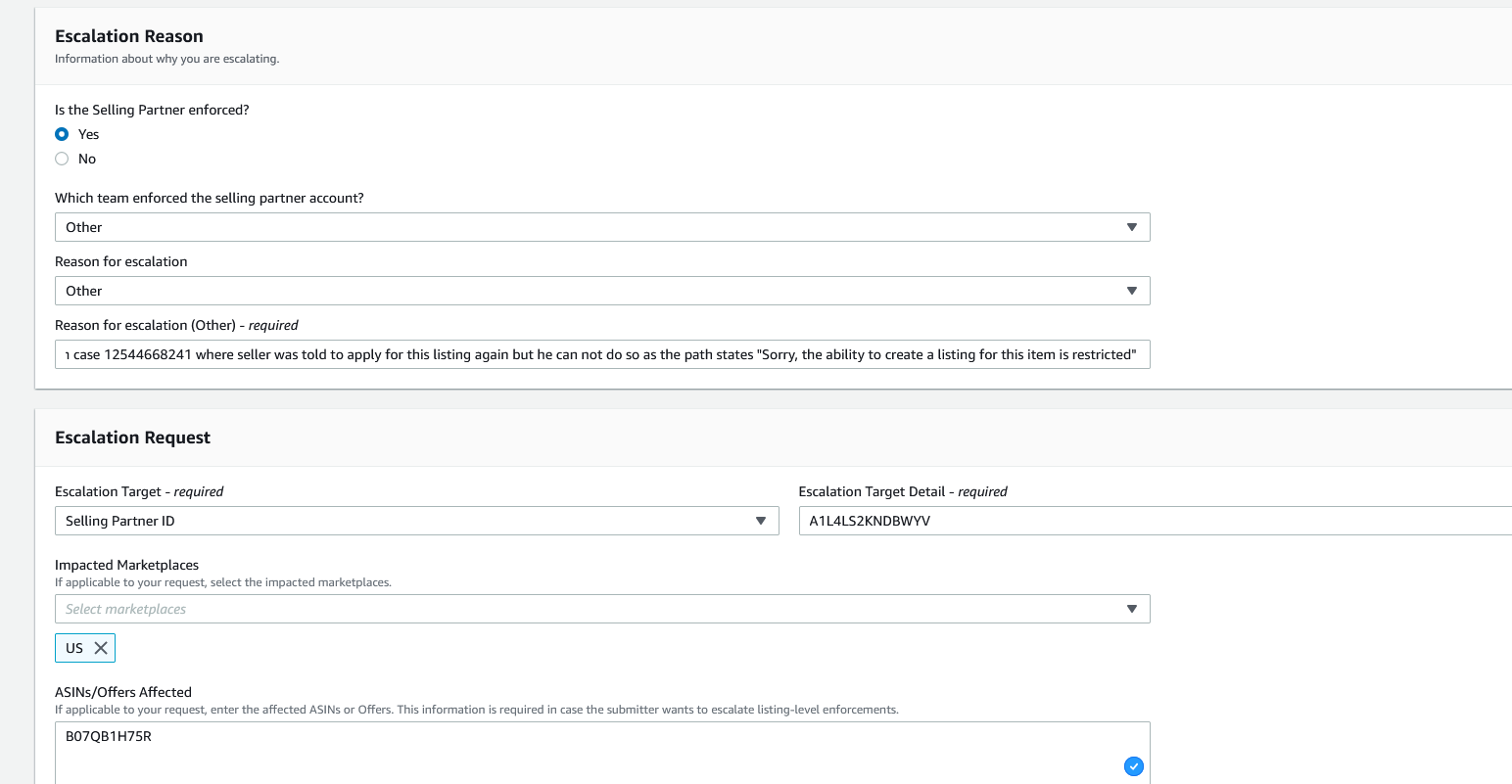Click the arrow icon on Select marketplaces
The height and width of the screenshot is (784, 1512).
(1132, 609)
